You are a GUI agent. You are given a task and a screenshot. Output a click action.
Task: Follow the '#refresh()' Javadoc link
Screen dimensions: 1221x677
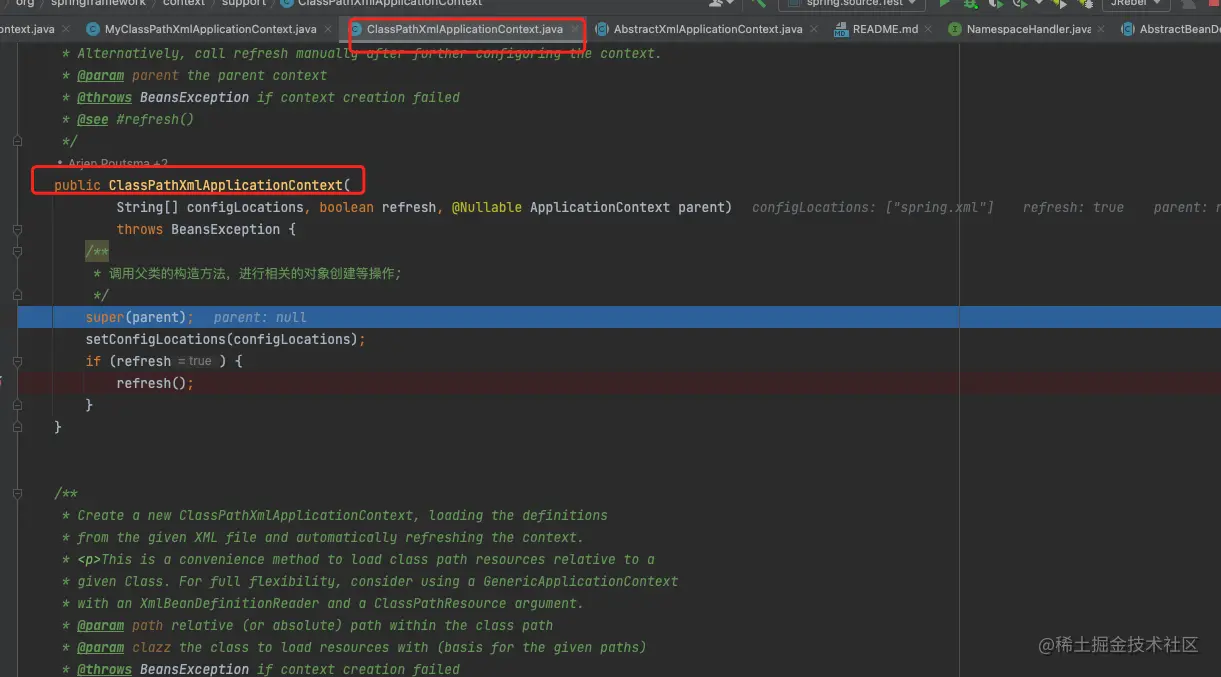[x=155, y=119]
